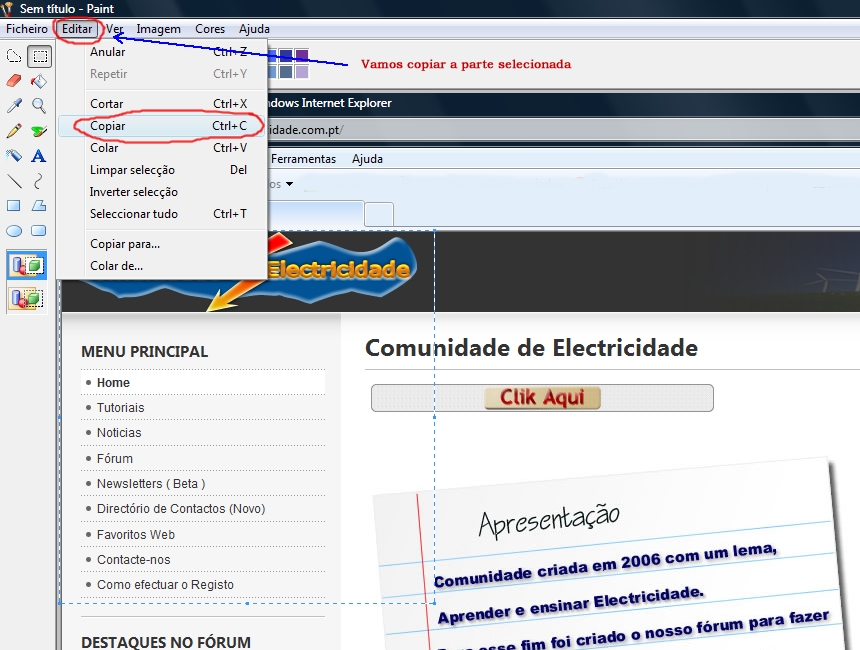Expand the dropdown arrow in the Explorer toolbar
The image size is (860, 650).
tap(290, 184)
